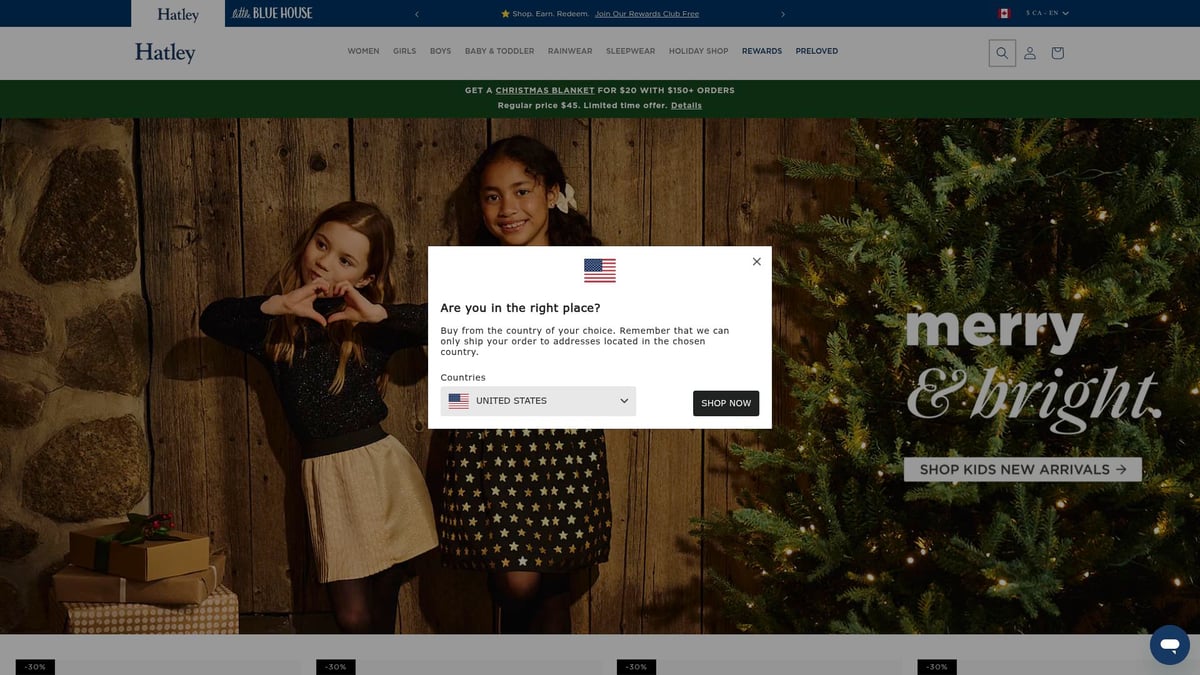This screenshot has width=1200, height=675.
Task: Switch to Little Blue House tab
Action: coord(272,13)
